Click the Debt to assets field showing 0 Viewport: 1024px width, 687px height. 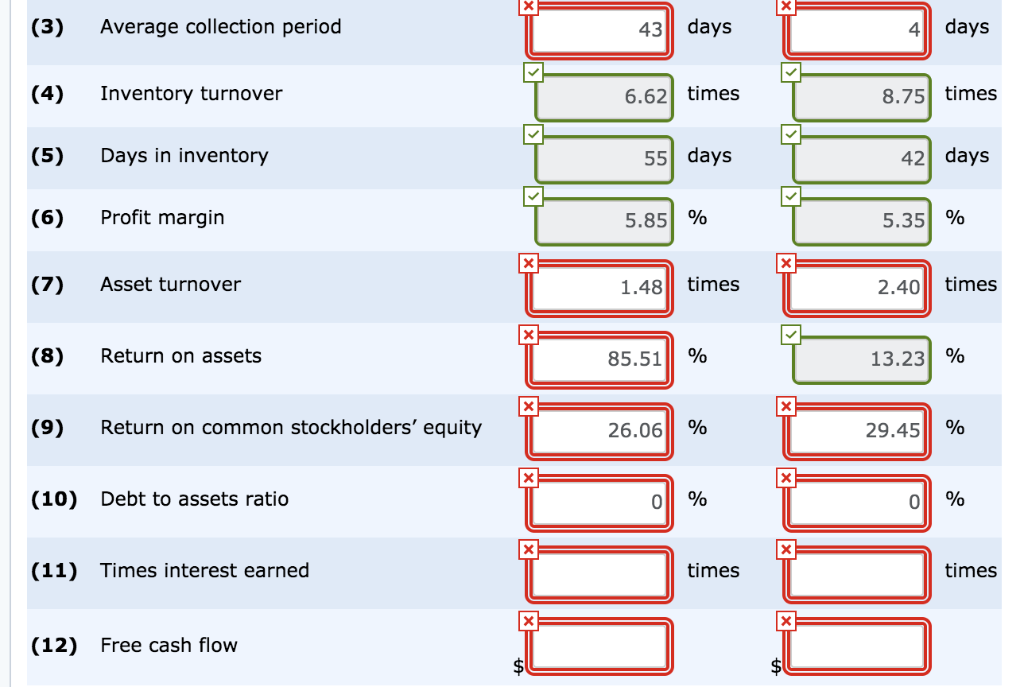tap(598, 501)
